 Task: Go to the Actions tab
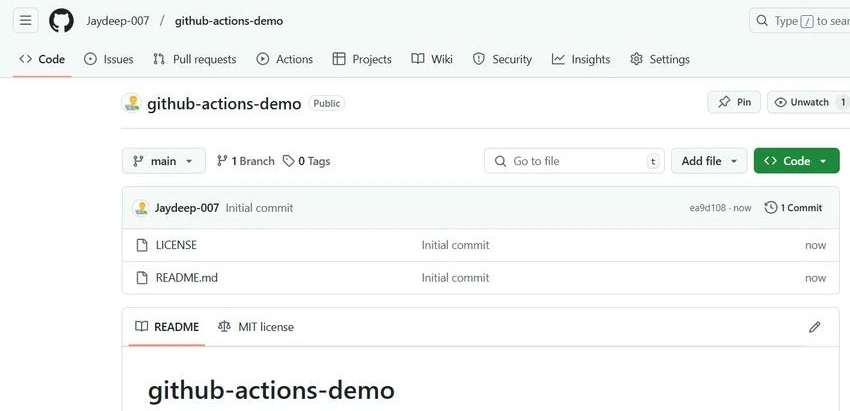coord(285,59)
